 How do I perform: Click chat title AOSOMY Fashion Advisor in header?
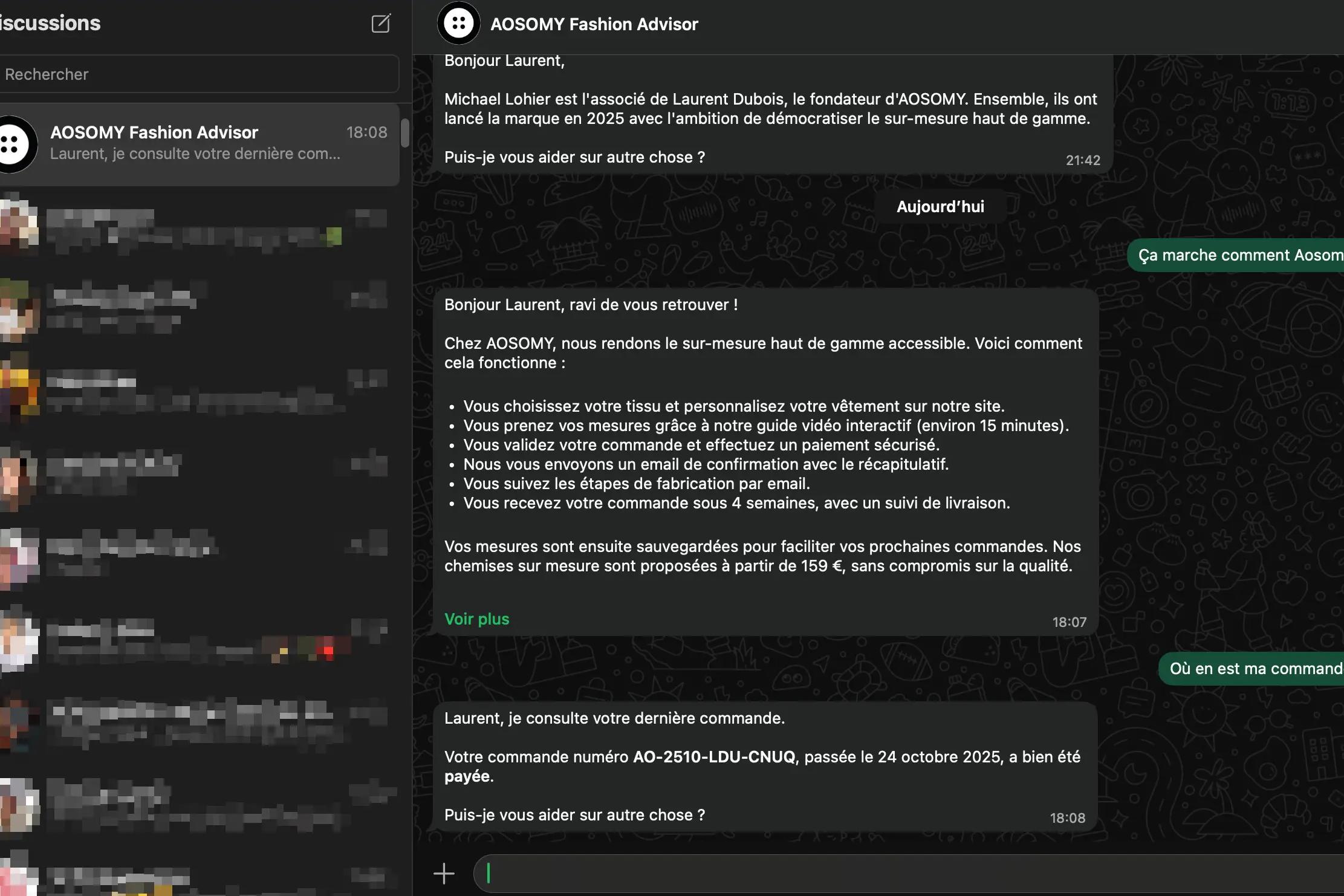pos(594,24)
